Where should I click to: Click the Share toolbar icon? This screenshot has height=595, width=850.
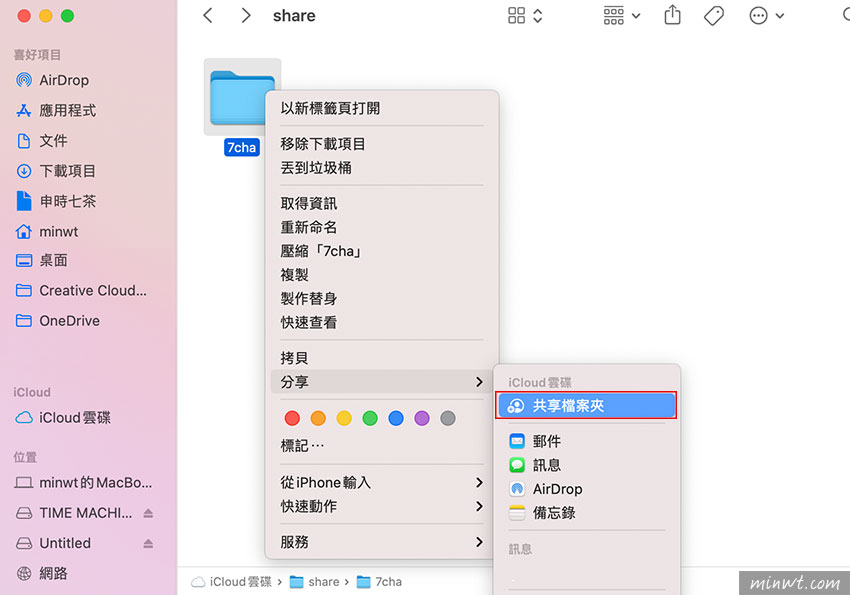click(672, 15)
